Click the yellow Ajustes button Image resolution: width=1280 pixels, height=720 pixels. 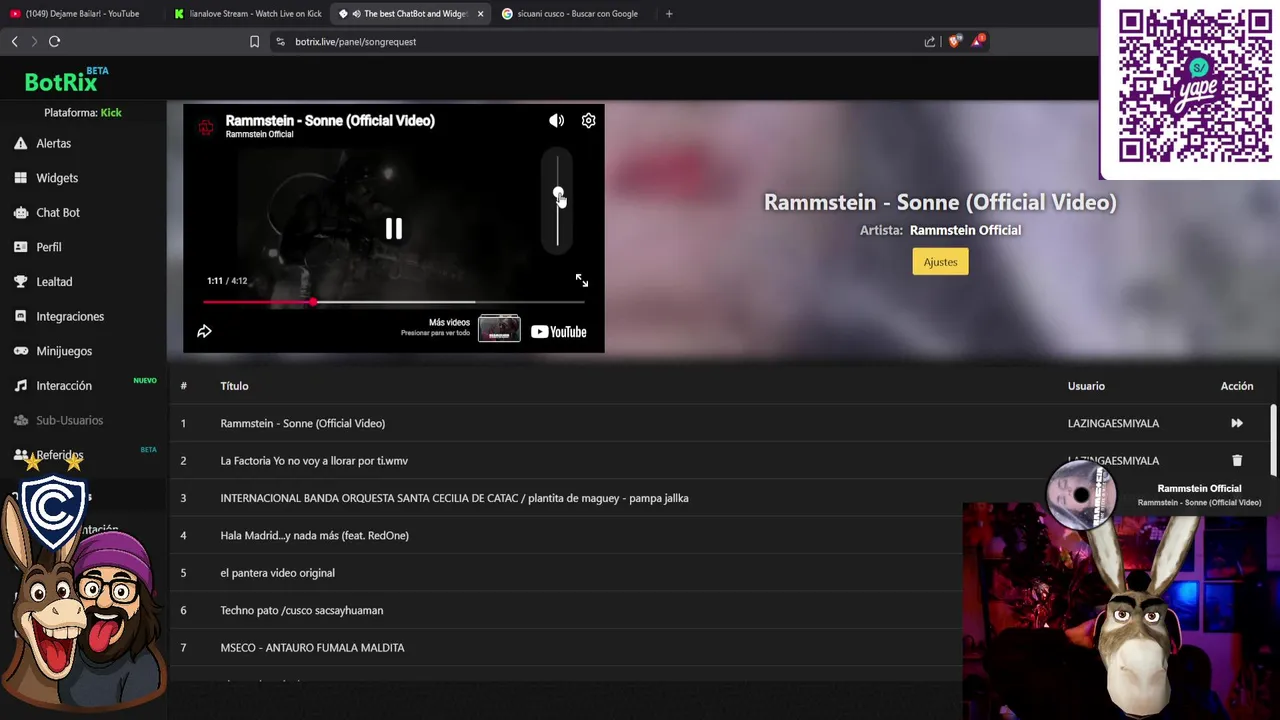(940, 262)
